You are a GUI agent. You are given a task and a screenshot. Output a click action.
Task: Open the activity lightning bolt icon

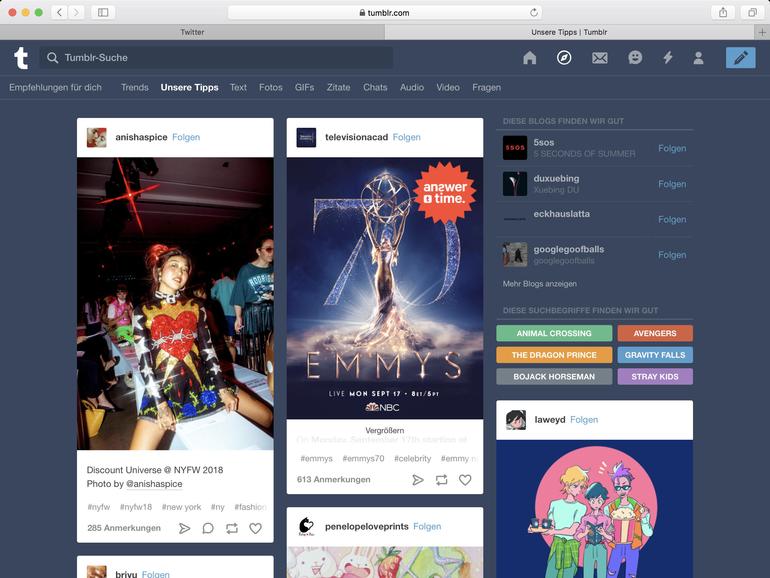click(x=667, y=58)
